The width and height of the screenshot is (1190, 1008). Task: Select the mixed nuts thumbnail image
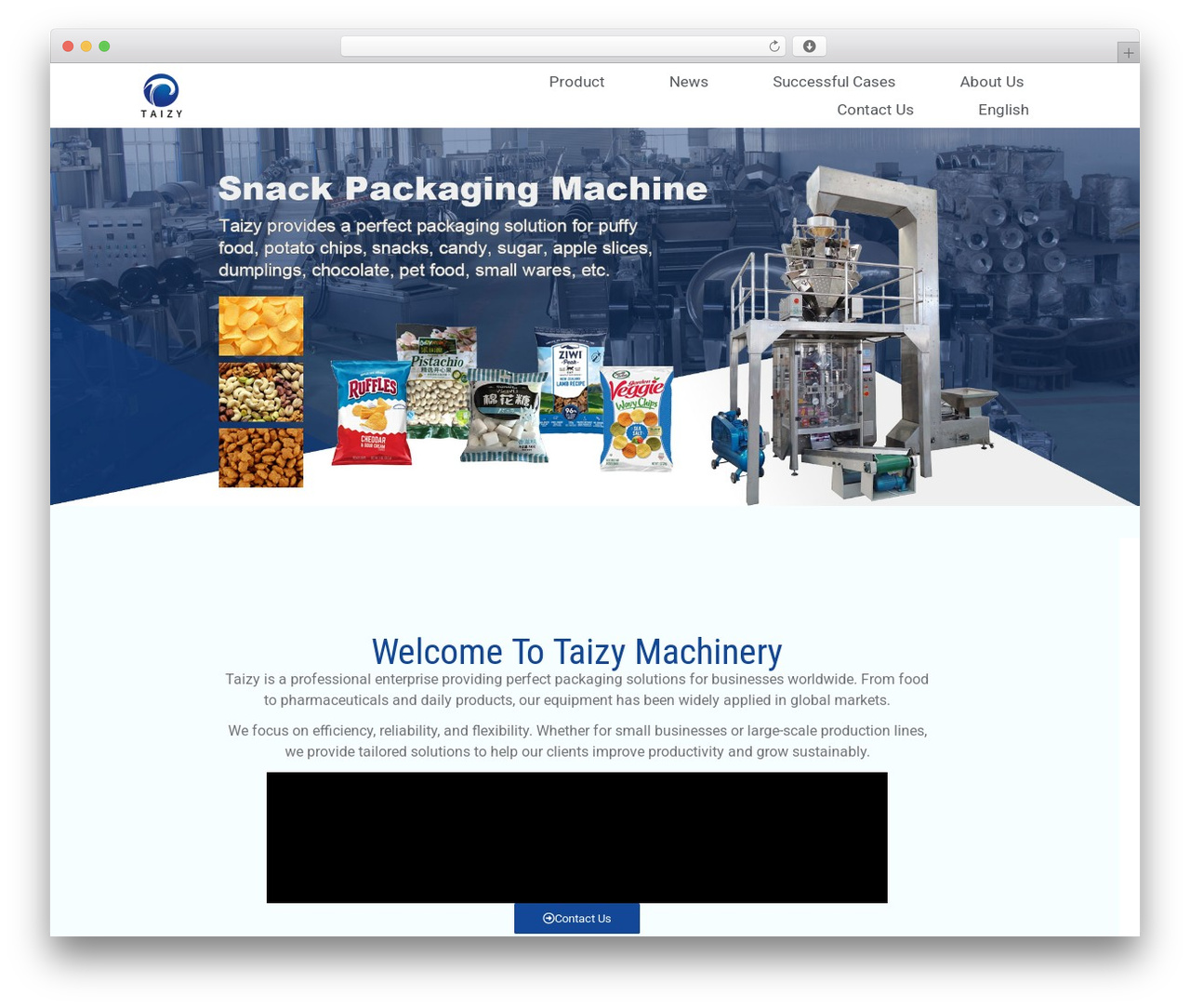coord(261,392)
